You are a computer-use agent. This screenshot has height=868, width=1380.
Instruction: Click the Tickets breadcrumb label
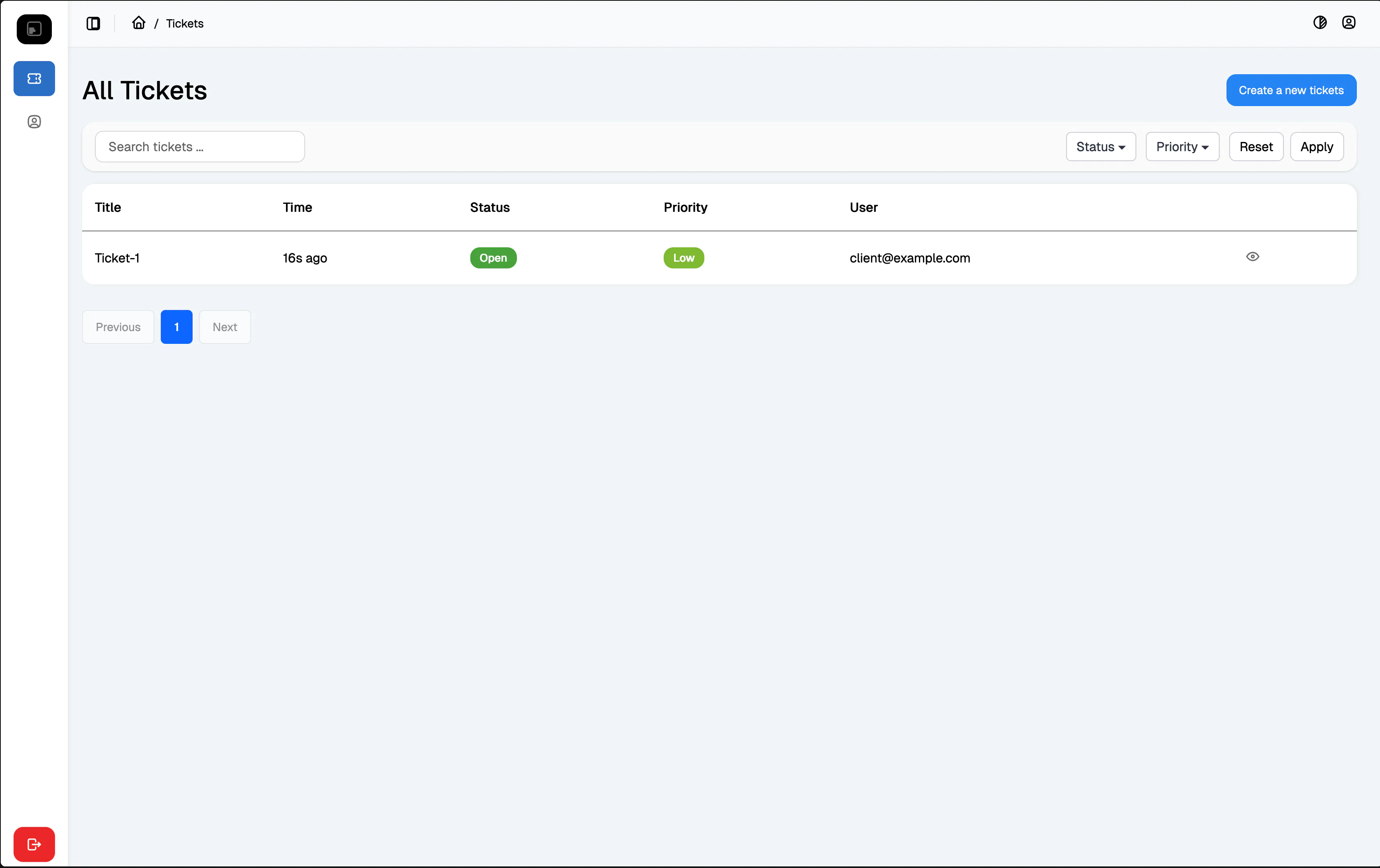(x=185, y=24)
